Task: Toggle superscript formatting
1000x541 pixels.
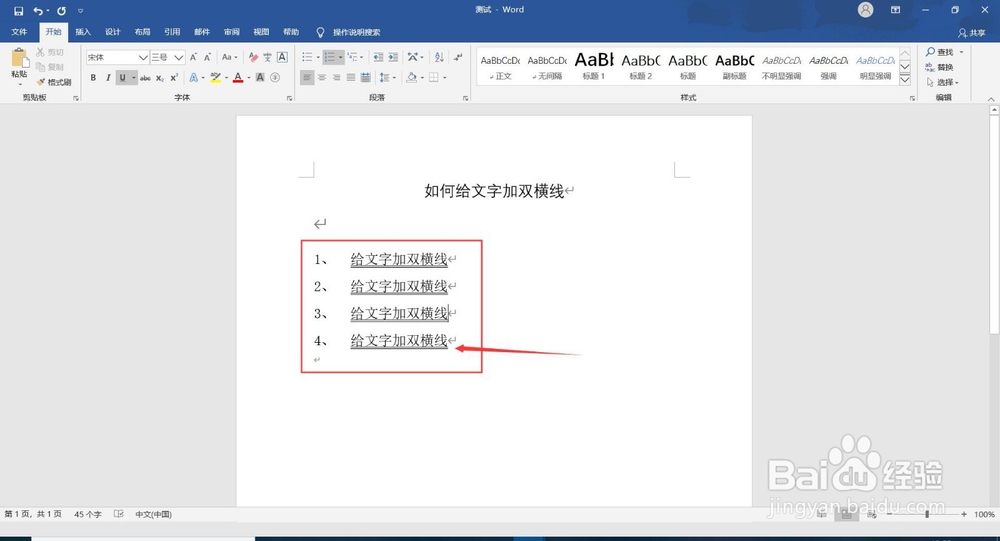Action: coord(173,78)
